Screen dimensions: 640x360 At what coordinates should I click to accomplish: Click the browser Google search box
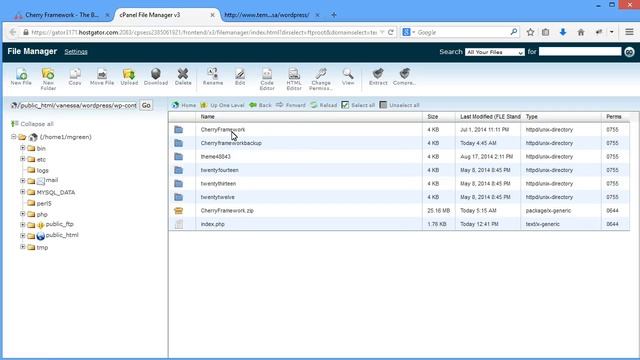click(x=460, y=32)
